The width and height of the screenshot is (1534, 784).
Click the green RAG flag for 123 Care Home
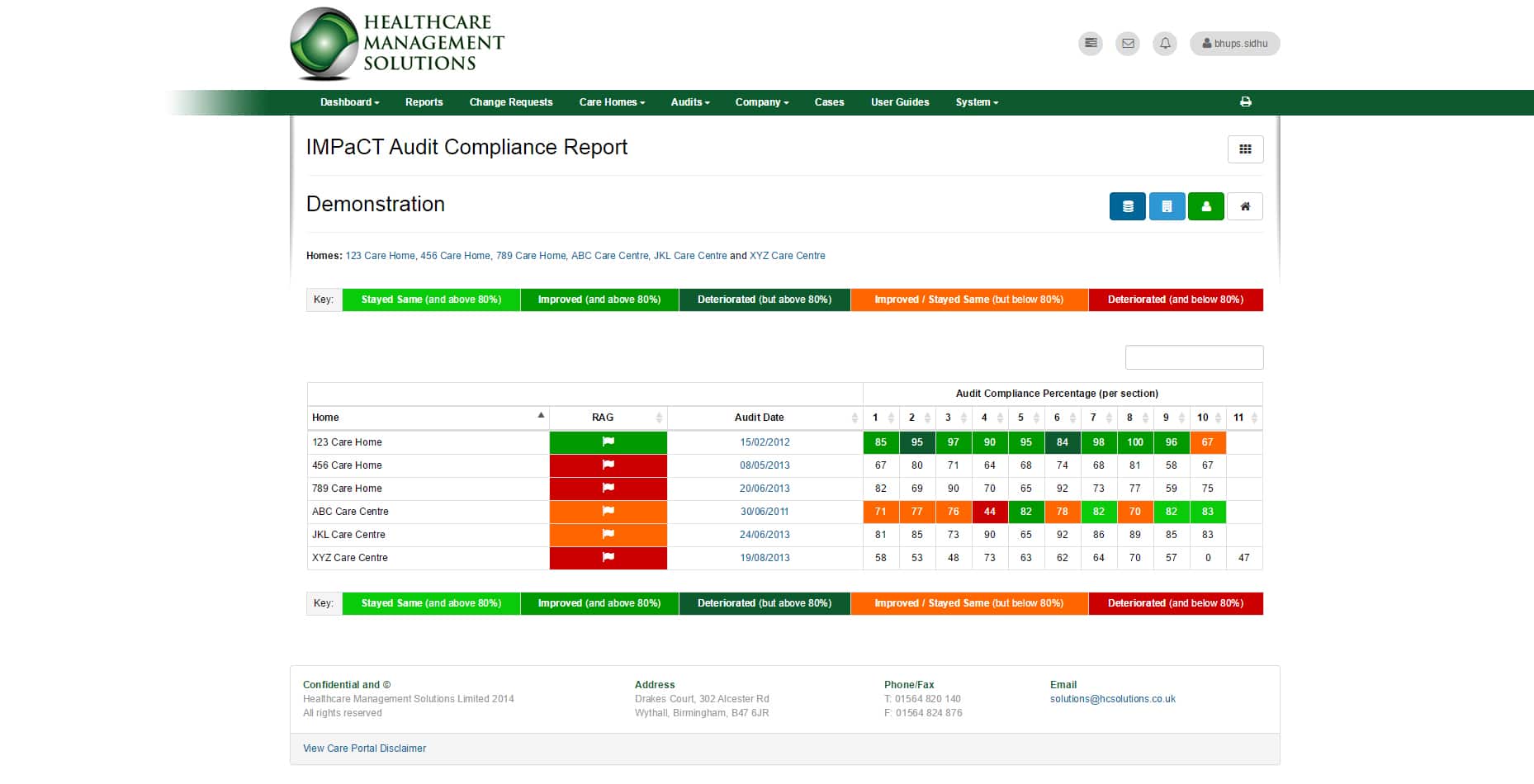pyautogui.click(x=608, y=442)
